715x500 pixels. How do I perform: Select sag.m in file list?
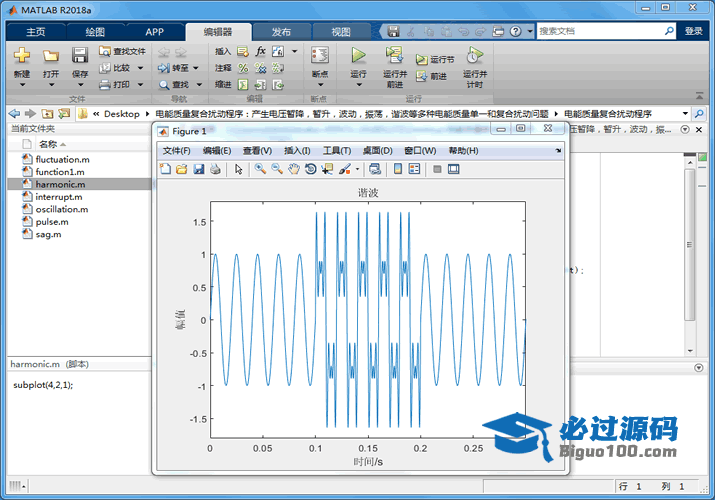pyautogui.click(x=48, y=234)
